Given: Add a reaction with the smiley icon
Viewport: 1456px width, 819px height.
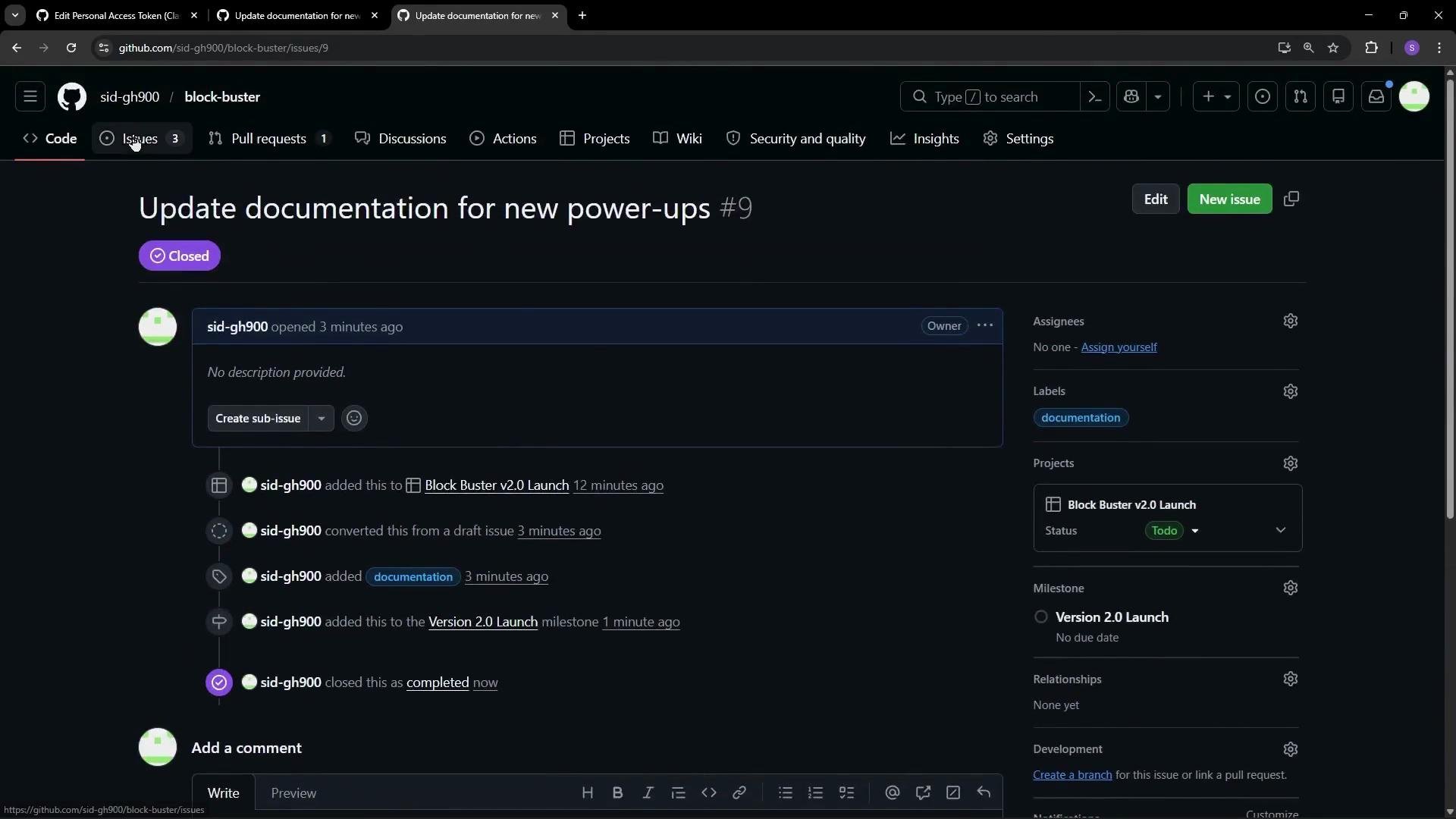Looking at the screenshot, I should [354, 419].
